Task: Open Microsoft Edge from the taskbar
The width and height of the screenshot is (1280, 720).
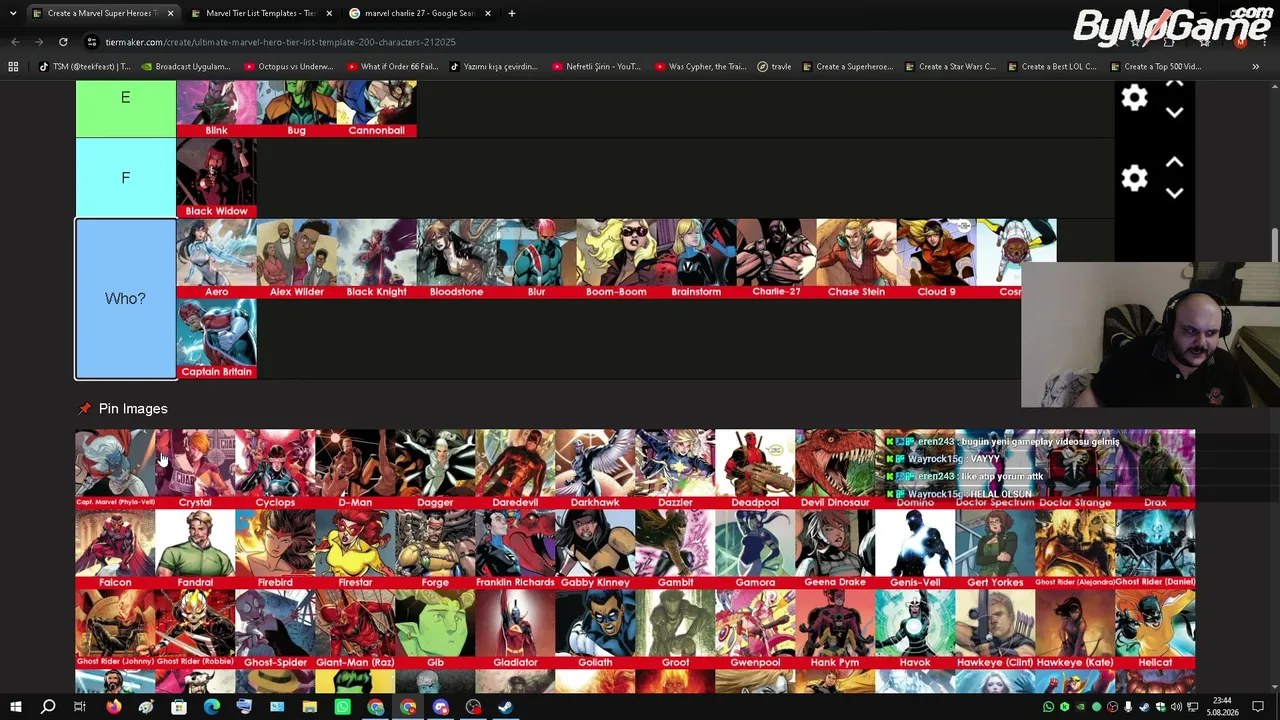Action: 211,707
